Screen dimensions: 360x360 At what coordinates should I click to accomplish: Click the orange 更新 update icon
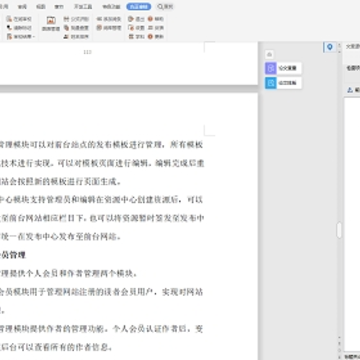pyautogui.click(x=150, y=37)
